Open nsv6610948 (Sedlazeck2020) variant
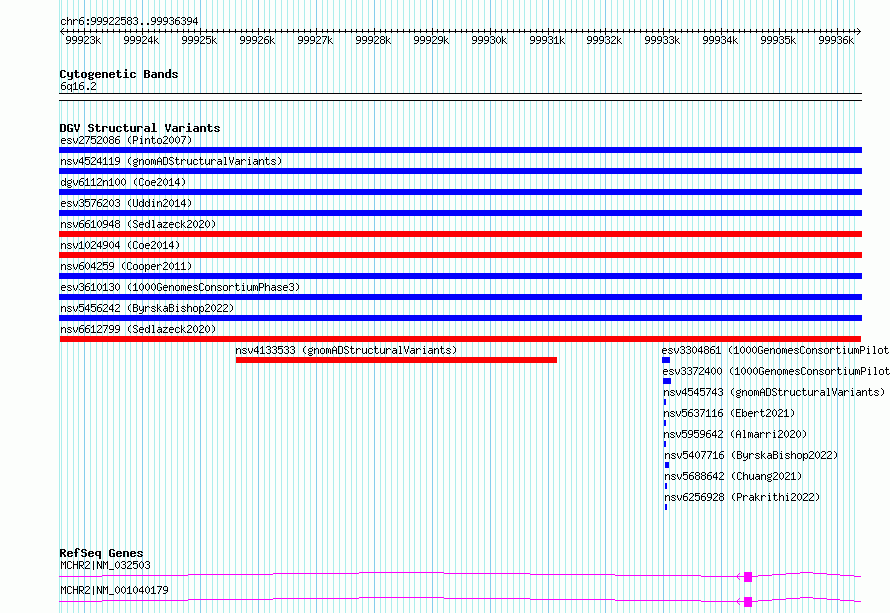The height and width of the screenshot is (613, 890). (x=138, y=224)
